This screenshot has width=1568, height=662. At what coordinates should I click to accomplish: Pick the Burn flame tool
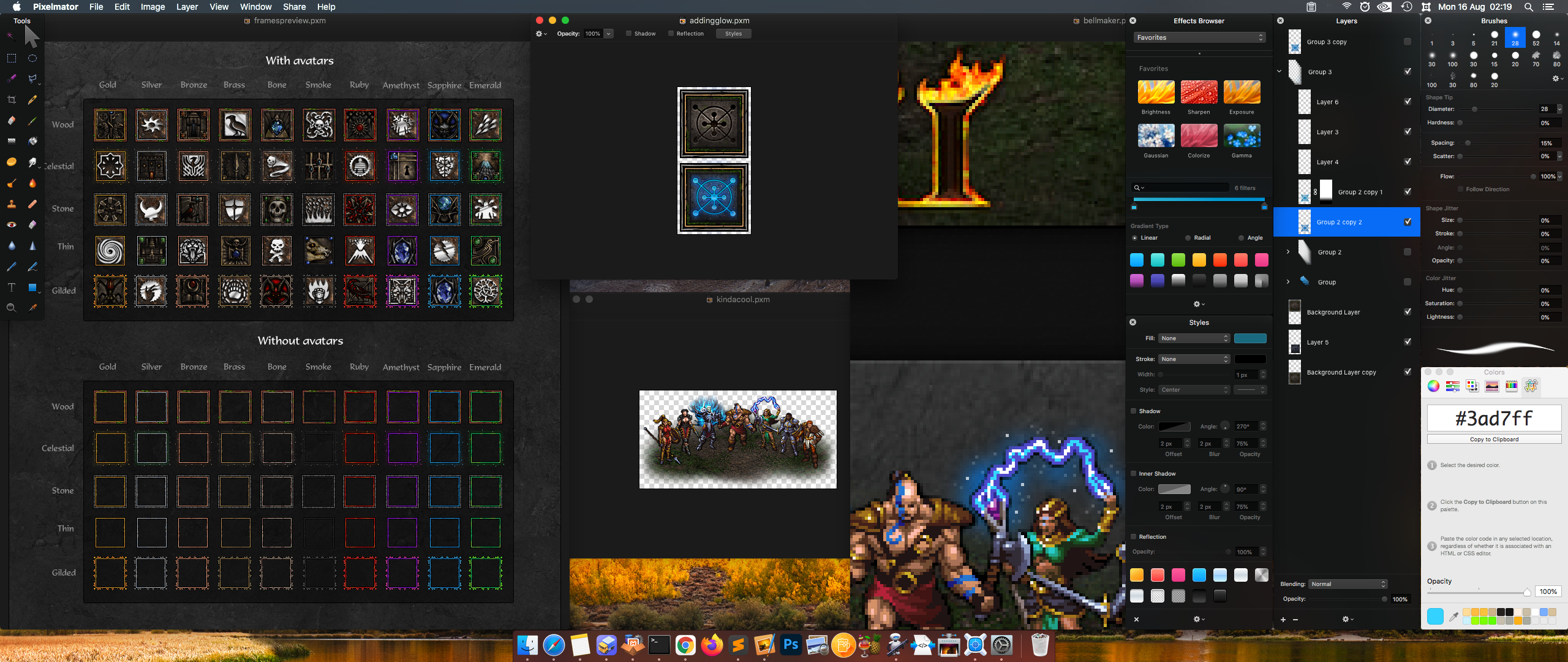coord(32,183)
